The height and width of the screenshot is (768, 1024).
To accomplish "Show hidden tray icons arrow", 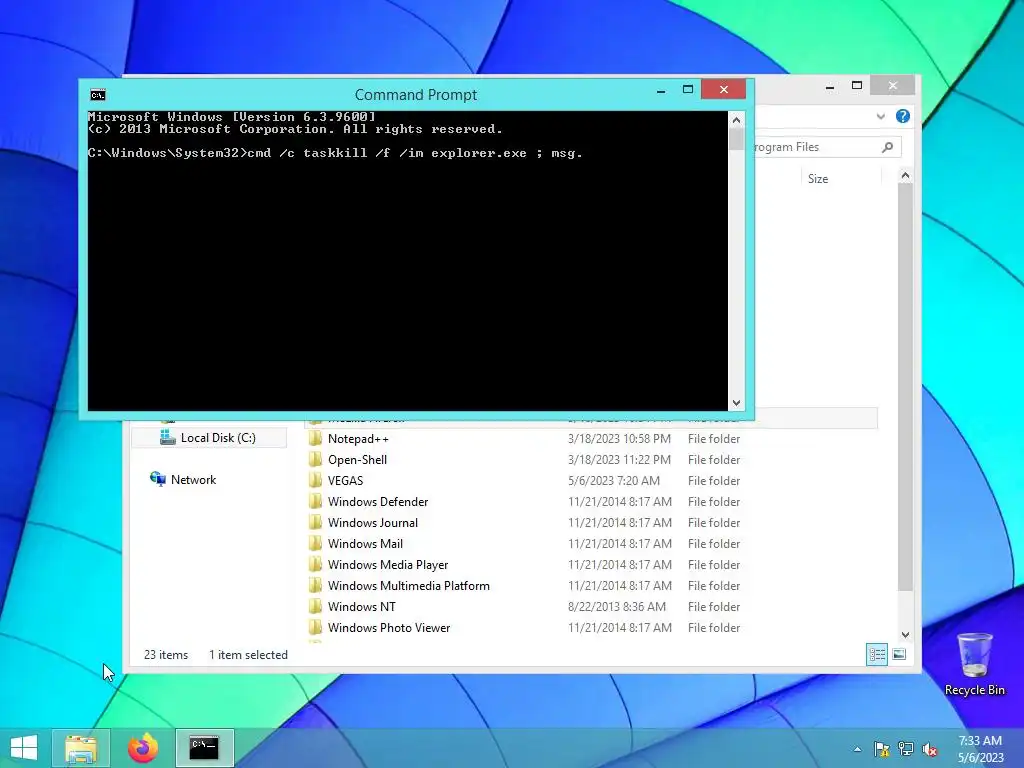I will pyautogui.click(x=857, y=749).
